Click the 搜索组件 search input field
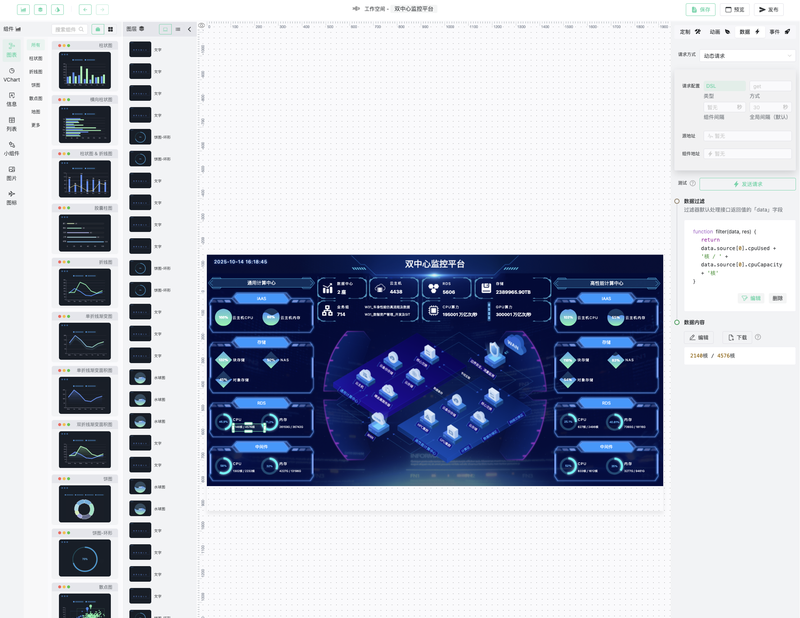This screenshot has height=618, width=800. click(x=70, y=29)
